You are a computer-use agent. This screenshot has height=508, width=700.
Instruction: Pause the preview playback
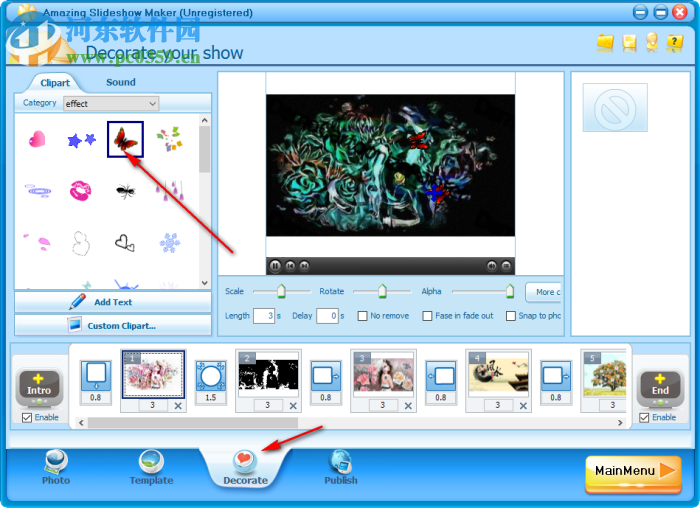275,266
